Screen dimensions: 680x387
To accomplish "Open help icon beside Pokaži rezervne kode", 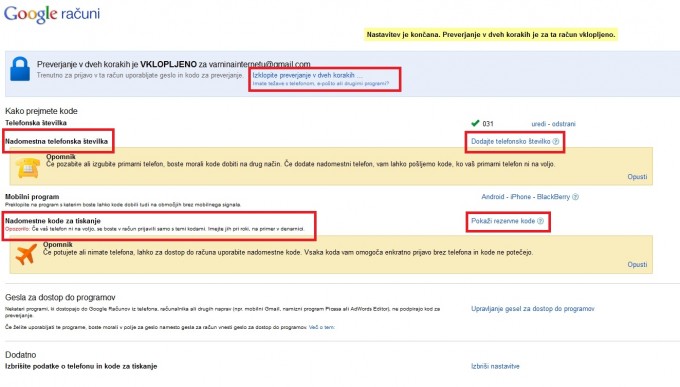I will click(540, 221).
